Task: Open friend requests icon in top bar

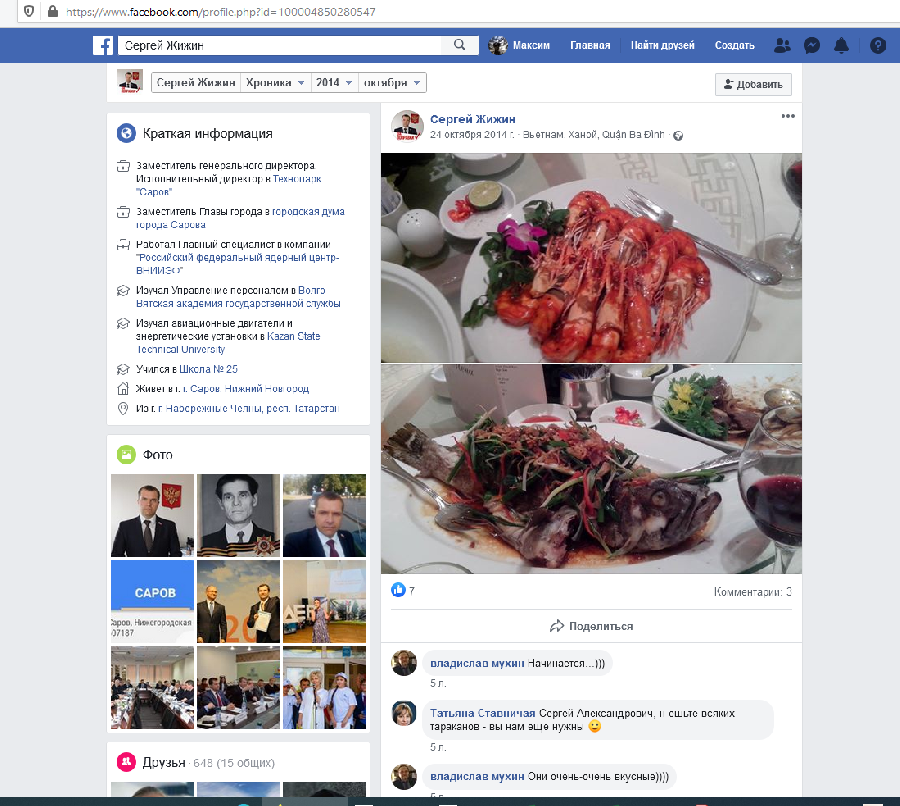Action: tap(782, 45)
